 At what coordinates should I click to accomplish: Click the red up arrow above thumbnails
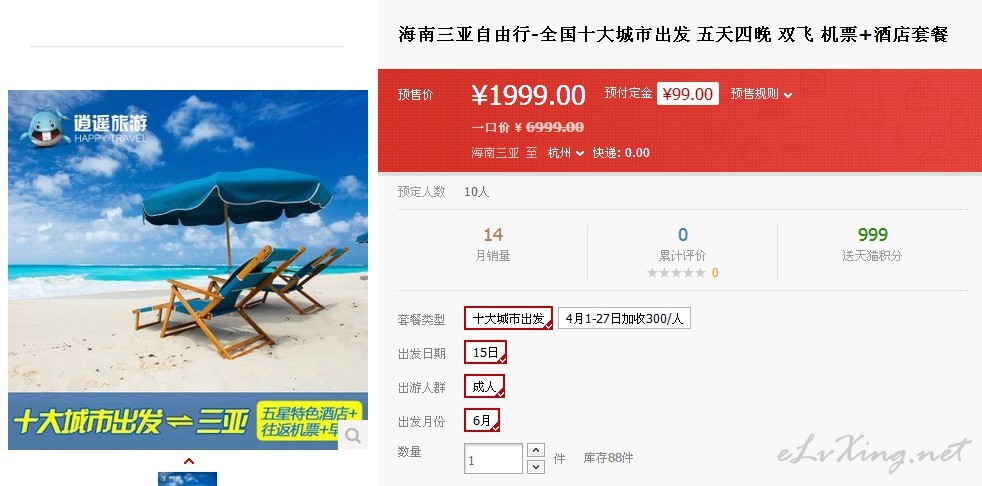point(189,462)
